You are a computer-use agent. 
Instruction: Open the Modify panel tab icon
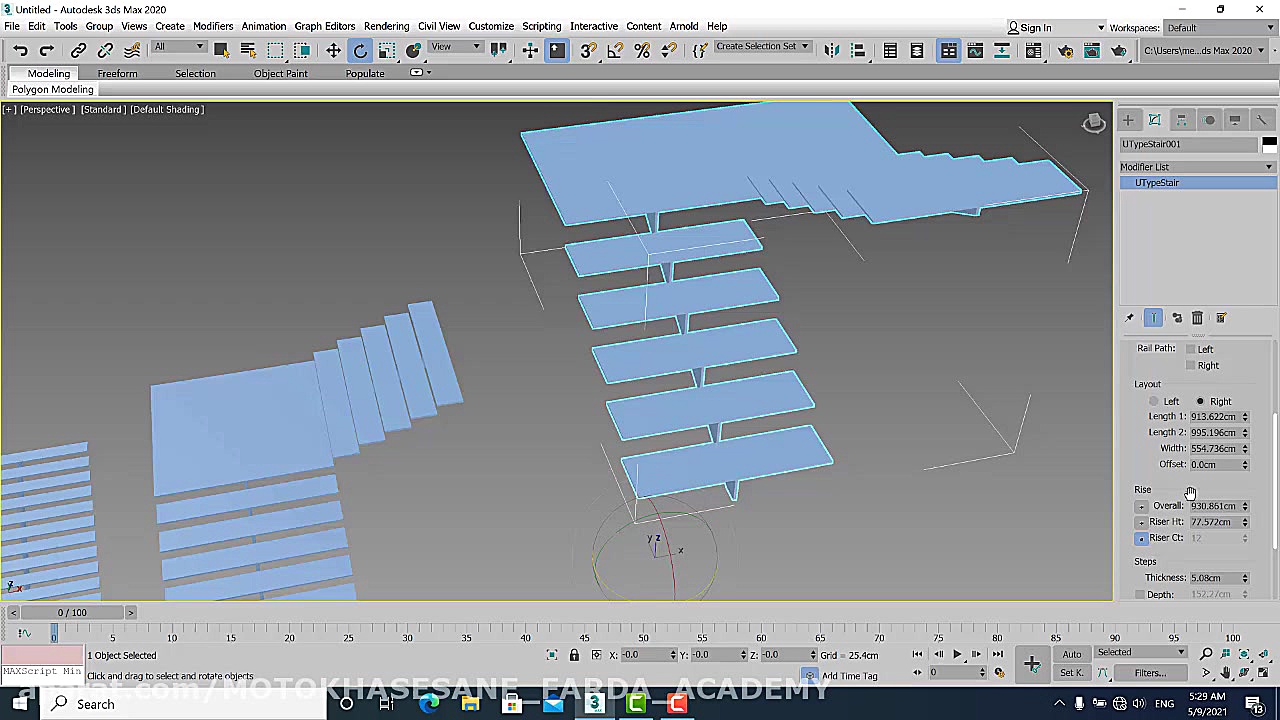pos(1154,120)
